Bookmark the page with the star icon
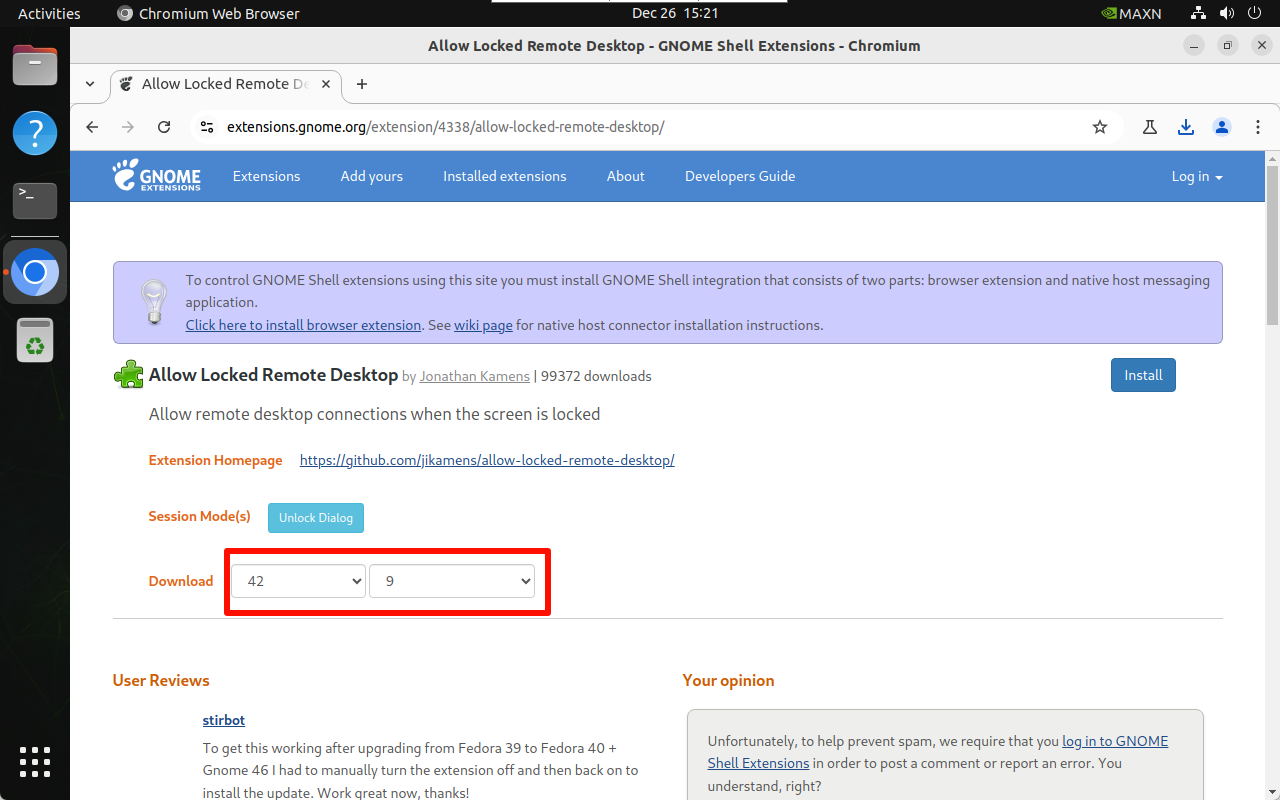Viewport: 1280px width, 800px height. [x=1099, y=127]
